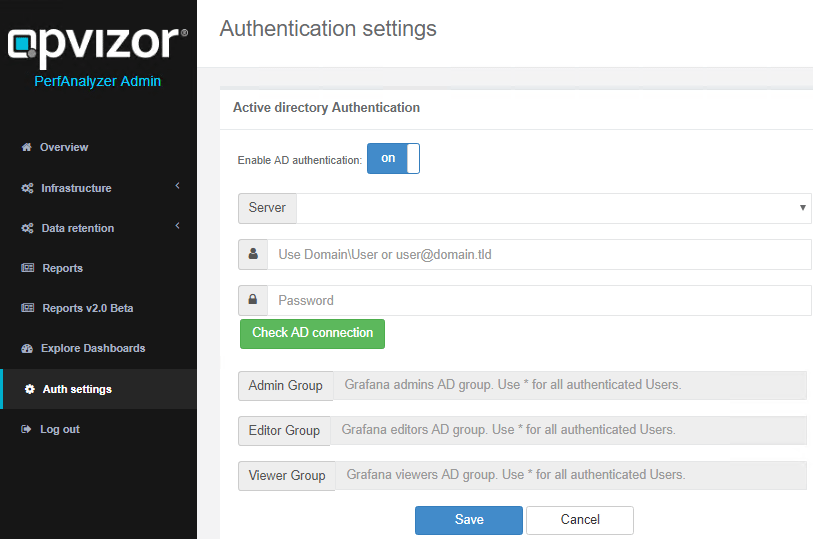Click the Explore Dashboards gauge icon
Viewport: 813px width, 539px height.
point(27,349)
